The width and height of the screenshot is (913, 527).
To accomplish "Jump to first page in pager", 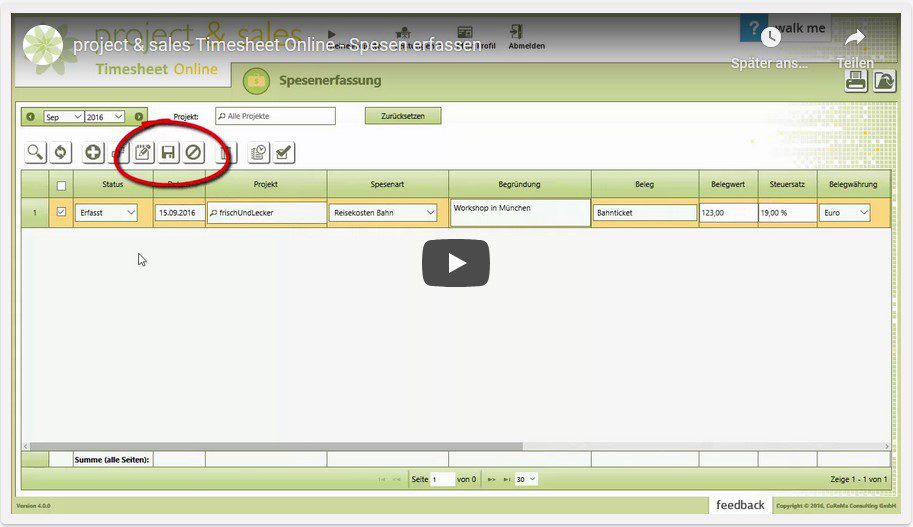I will coord(381,479).
